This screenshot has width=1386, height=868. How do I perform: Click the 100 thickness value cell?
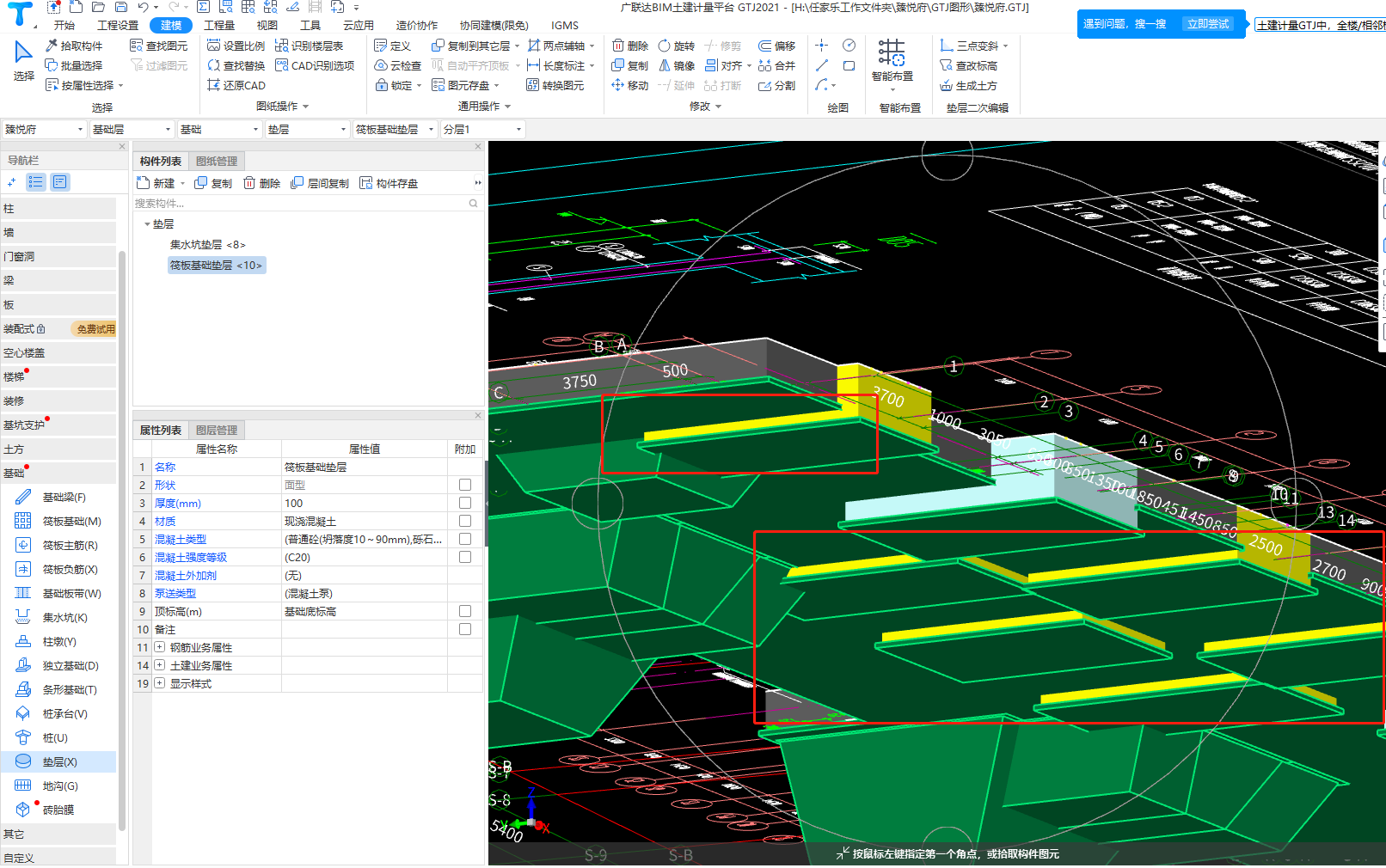365,503
